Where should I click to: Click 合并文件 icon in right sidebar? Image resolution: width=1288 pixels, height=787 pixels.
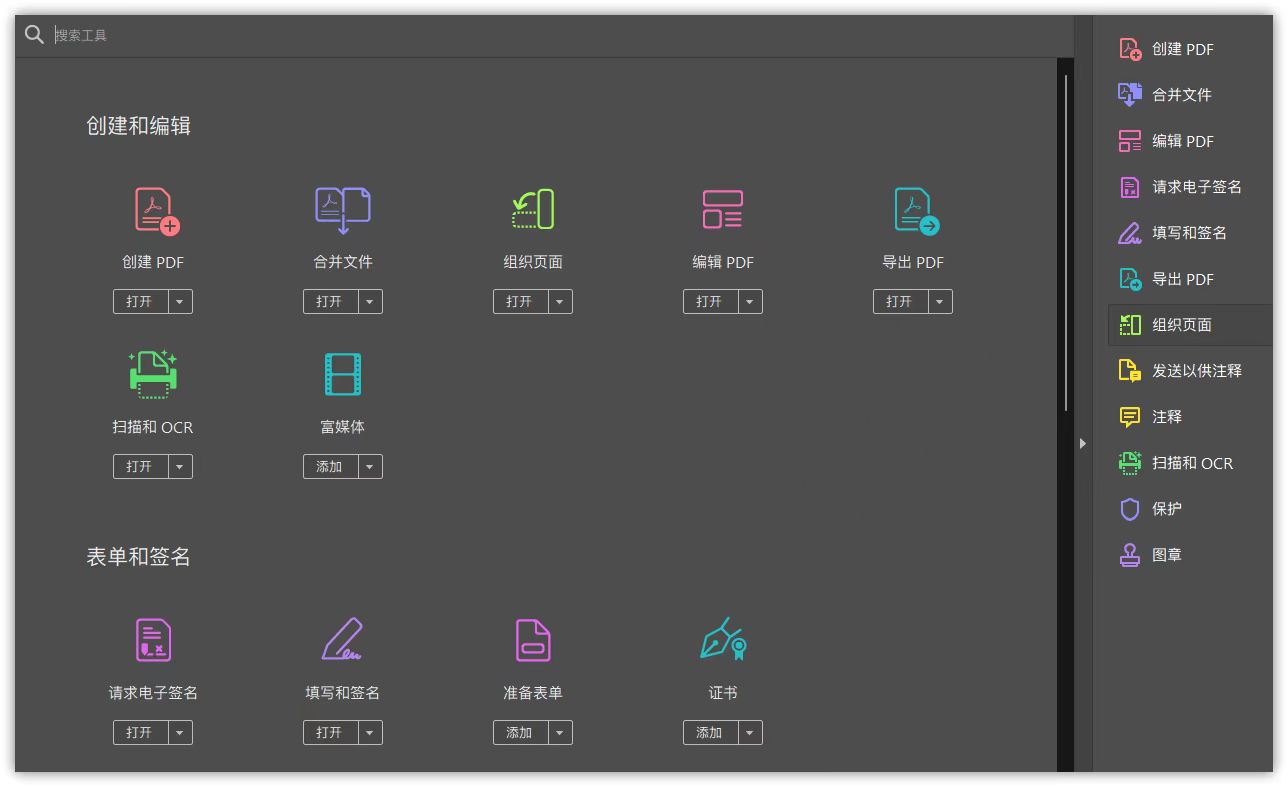[1130, 95]
